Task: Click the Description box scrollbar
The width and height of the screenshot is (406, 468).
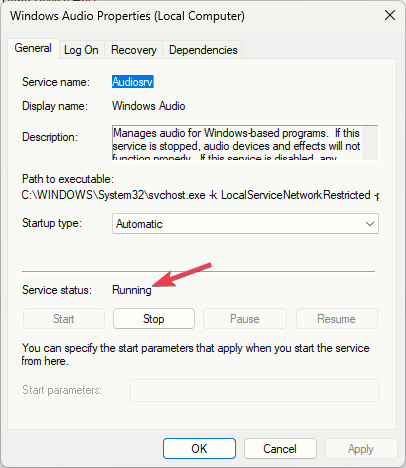Action: 370,143
